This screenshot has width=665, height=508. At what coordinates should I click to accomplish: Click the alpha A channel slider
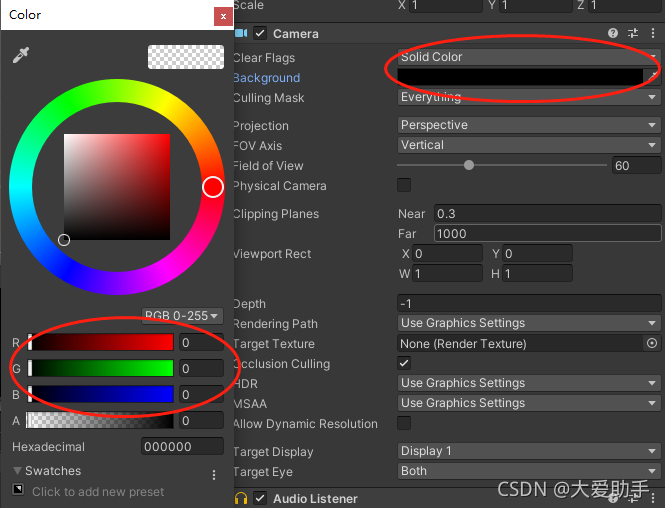tap(100, 421)
